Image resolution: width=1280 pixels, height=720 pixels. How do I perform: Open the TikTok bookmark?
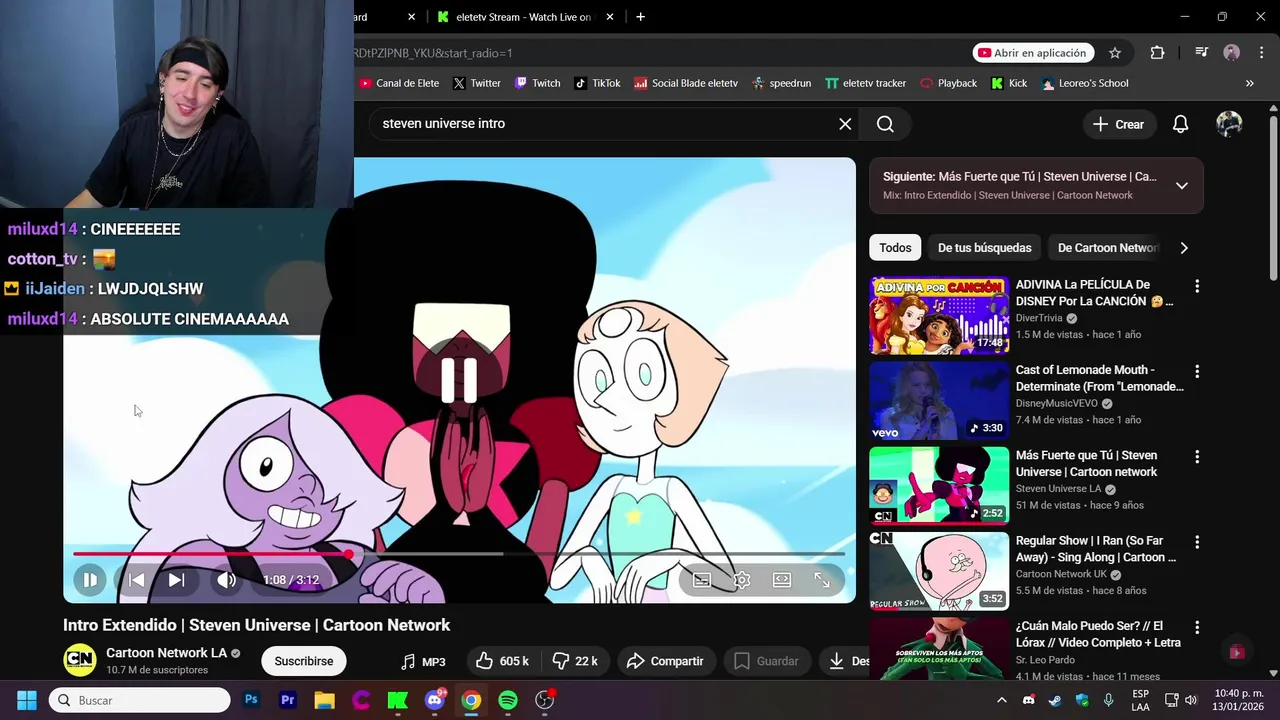point(597,83)
